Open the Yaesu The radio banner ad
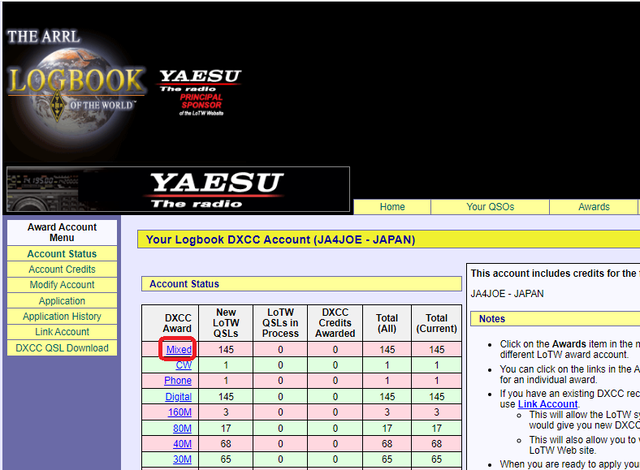 178,189
